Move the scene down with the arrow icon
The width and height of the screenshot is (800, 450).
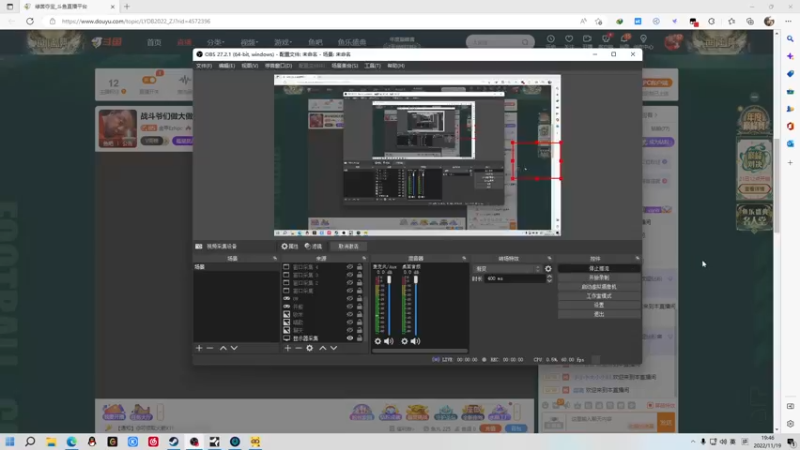pyautogui.click(x=234, y=348)
